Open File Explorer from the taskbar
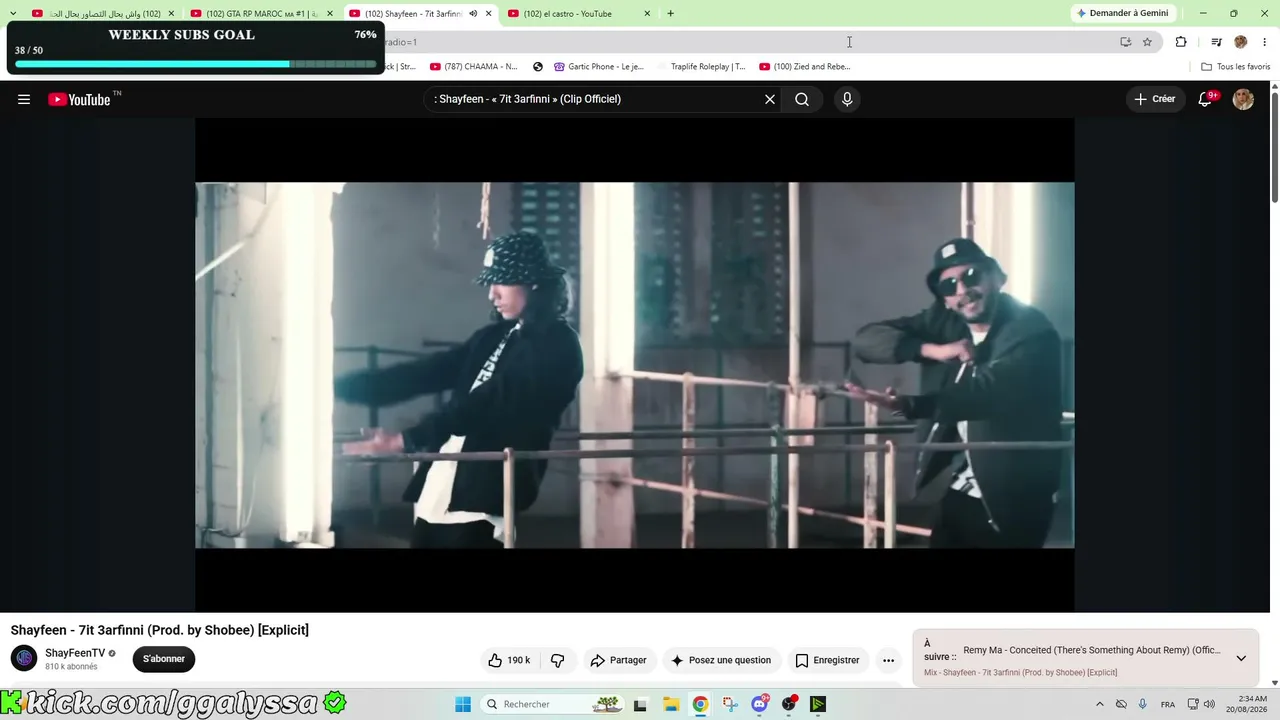 670,704
